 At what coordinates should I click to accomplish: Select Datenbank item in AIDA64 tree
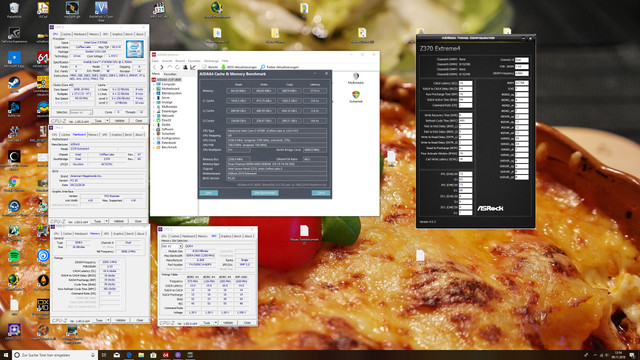[169, 142]
